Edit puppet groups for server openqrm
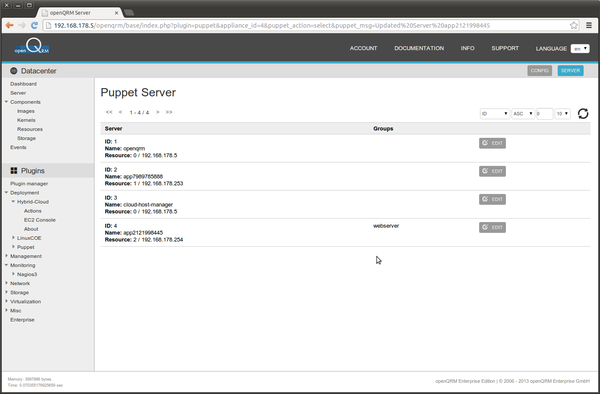Image resolution: width=600 pixels, height=394 pixels. 492,143
